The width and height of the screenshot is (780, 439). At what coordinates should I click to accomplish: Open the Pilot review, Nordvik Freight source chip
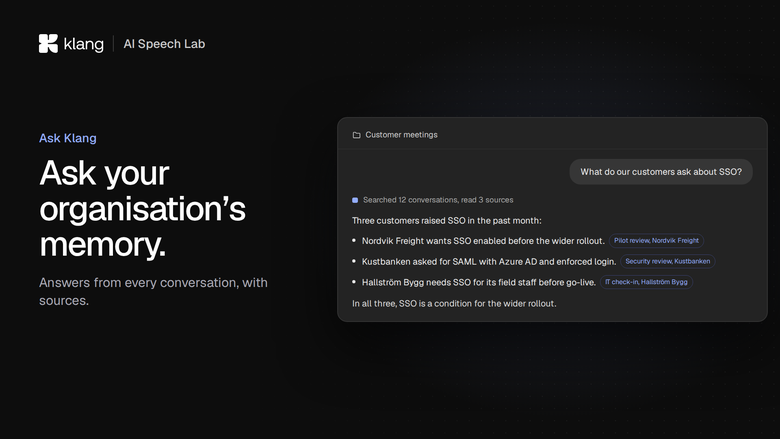(x=656, y=241)
